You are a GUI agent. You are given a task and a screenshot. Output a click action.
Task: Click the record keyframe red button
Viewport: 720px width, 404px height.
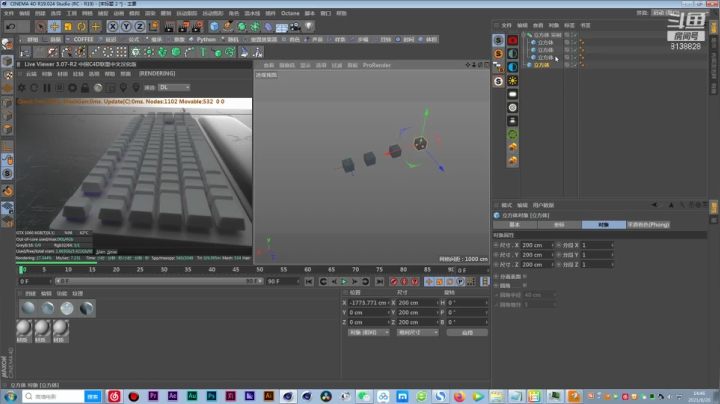point(394,281)
